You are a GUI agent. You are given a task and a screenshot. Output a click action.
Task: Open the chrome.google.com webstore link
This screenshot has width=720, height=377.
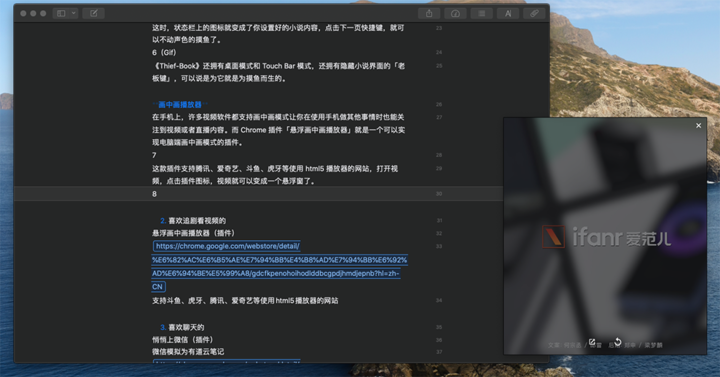click(x=227, y=246)
